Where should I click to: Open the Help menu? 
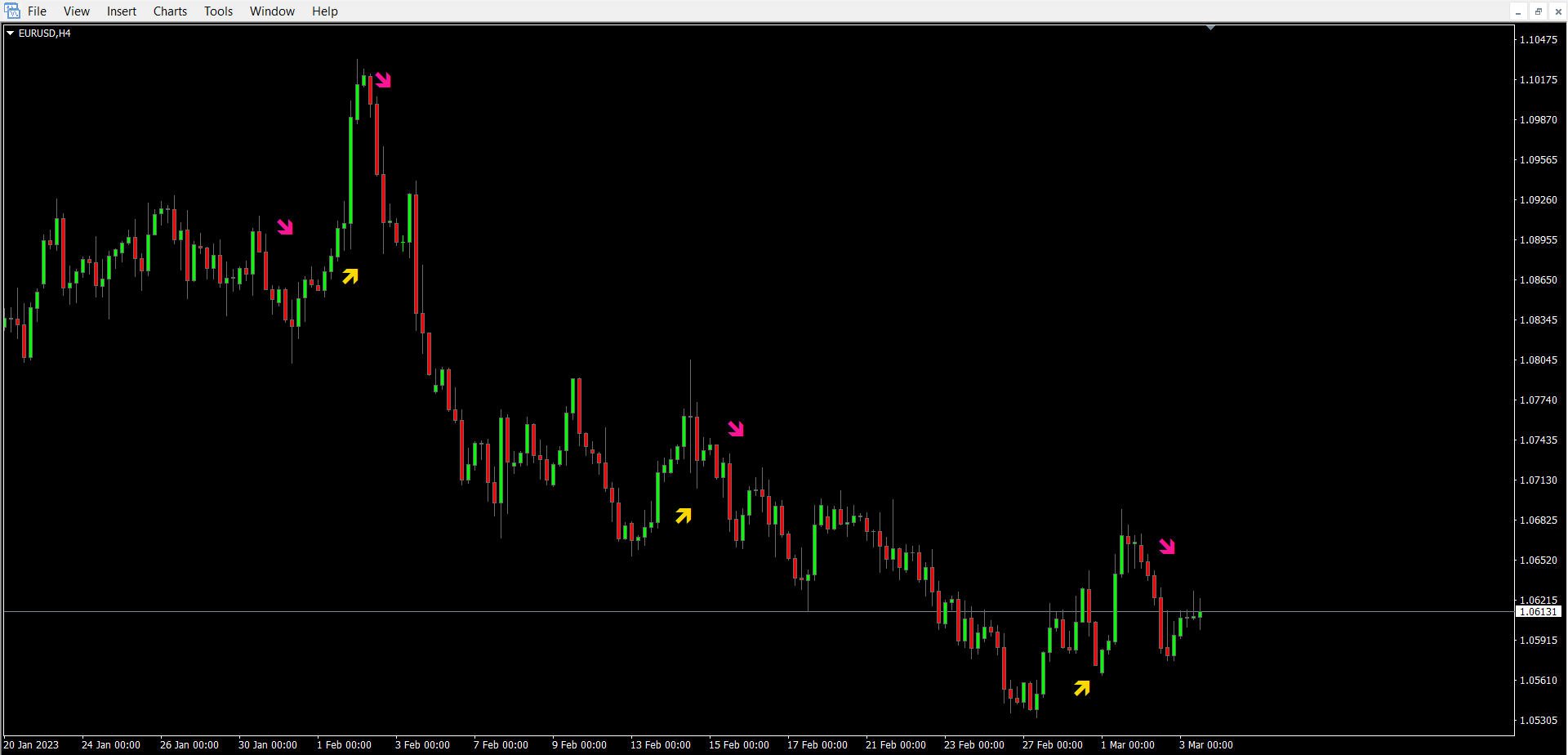click(324, 11)
